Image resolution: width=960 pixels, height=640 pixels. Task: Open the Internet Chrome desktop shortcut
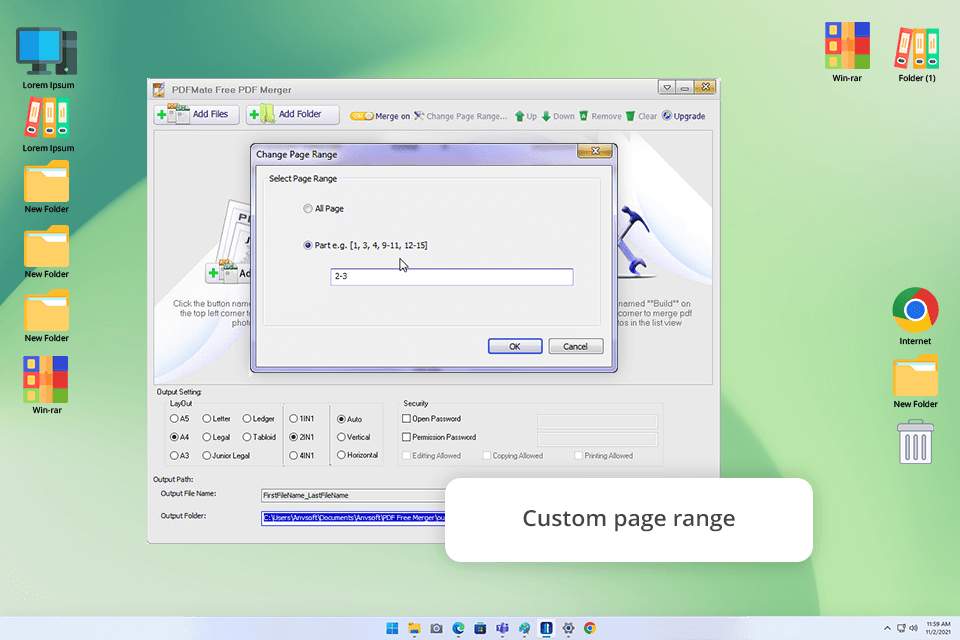pyautogui.click(x=915, y=311)
